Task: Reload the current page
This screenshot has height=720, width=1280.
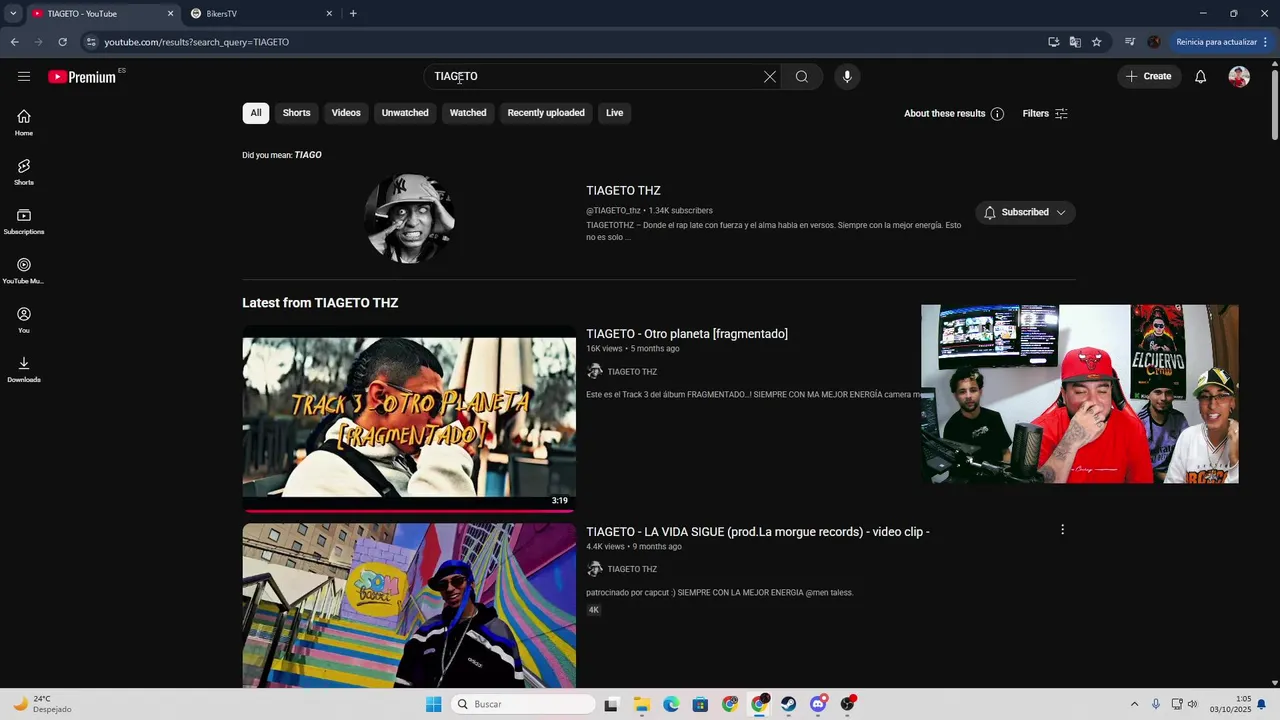Action: pos(62,42)
